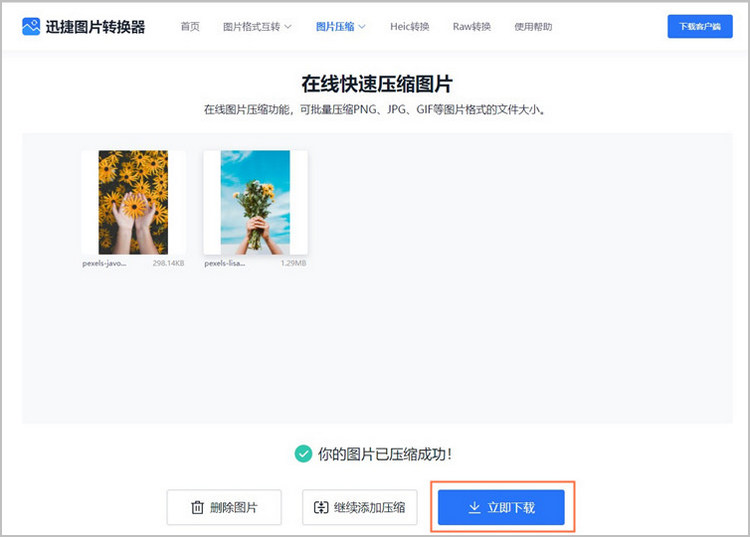Click the compress icon beside 继续添加压缩
Viewport: 750px width, 537px height.
[x=321, y=507]
